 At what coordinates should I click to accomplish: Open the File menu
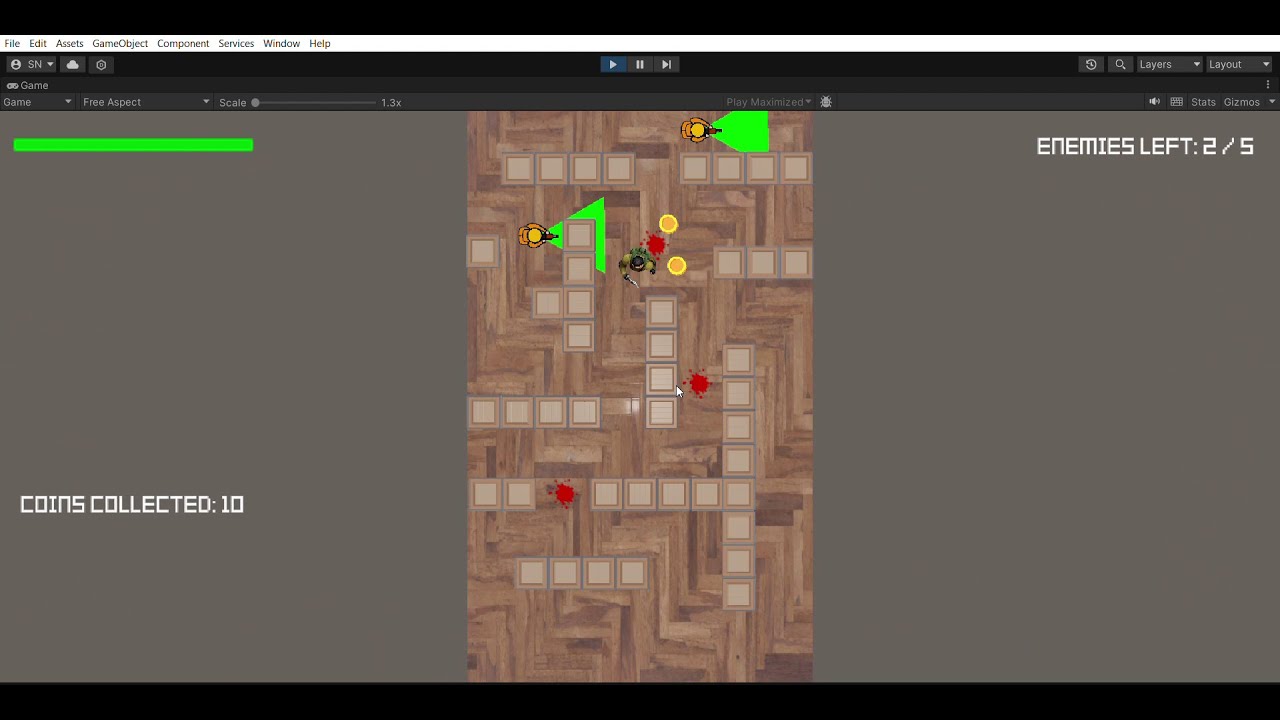click(x=12, y=43)
